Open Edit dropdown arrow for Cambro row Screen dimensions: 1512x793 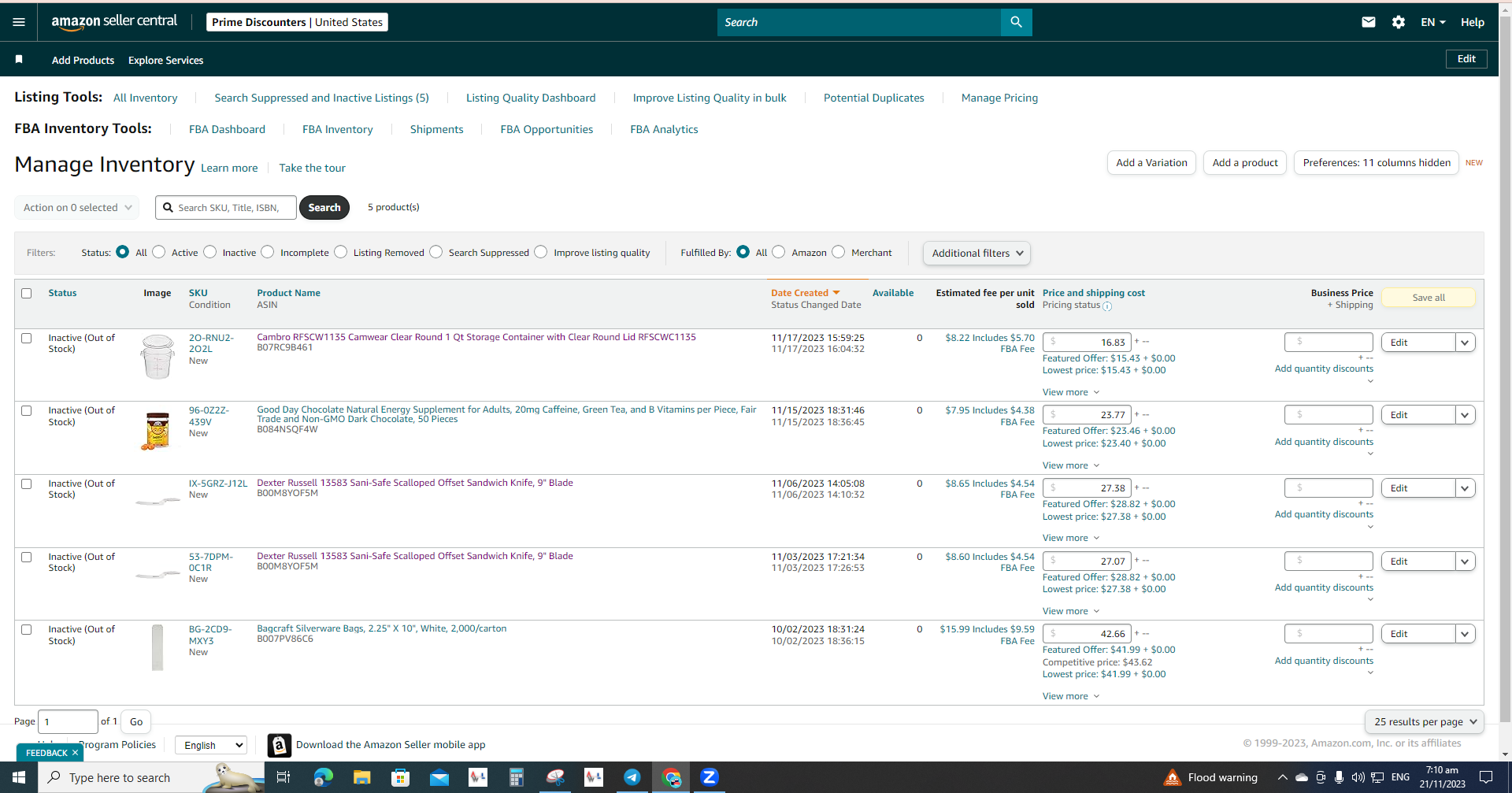1465,343
